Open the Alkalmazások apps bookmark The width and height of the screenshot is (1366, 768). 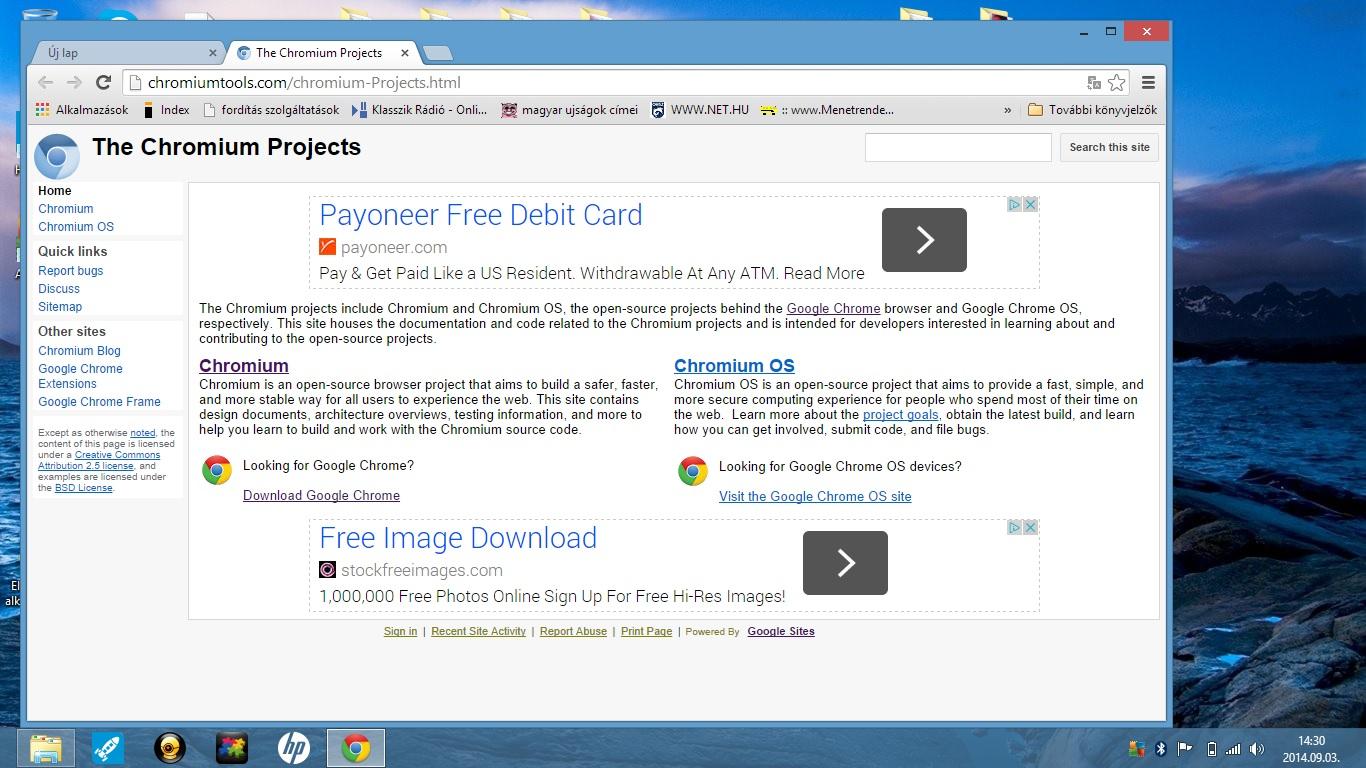tap(82, 110)
